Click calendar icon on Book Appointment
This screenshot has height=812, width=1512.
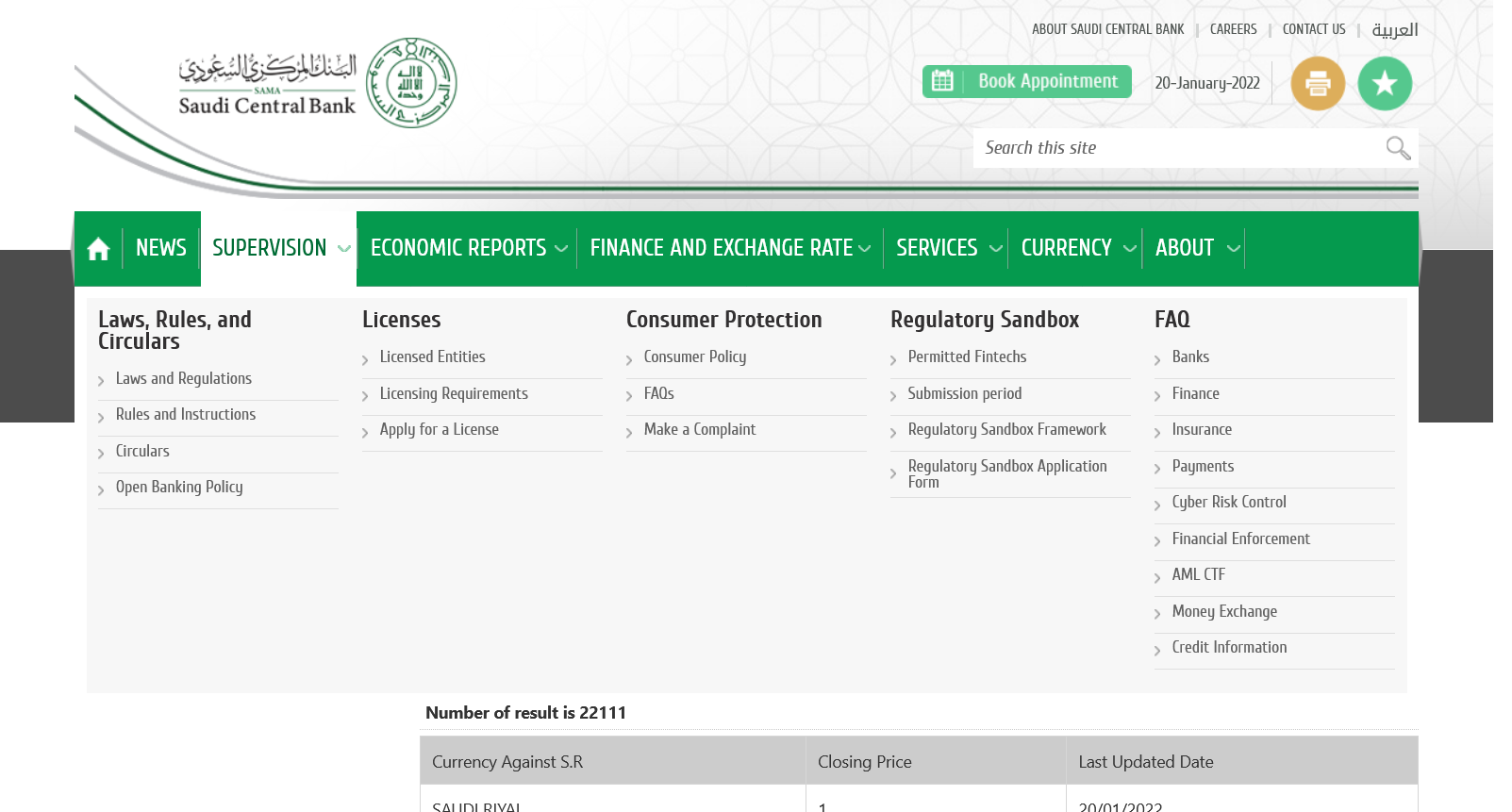pos(942,82)
